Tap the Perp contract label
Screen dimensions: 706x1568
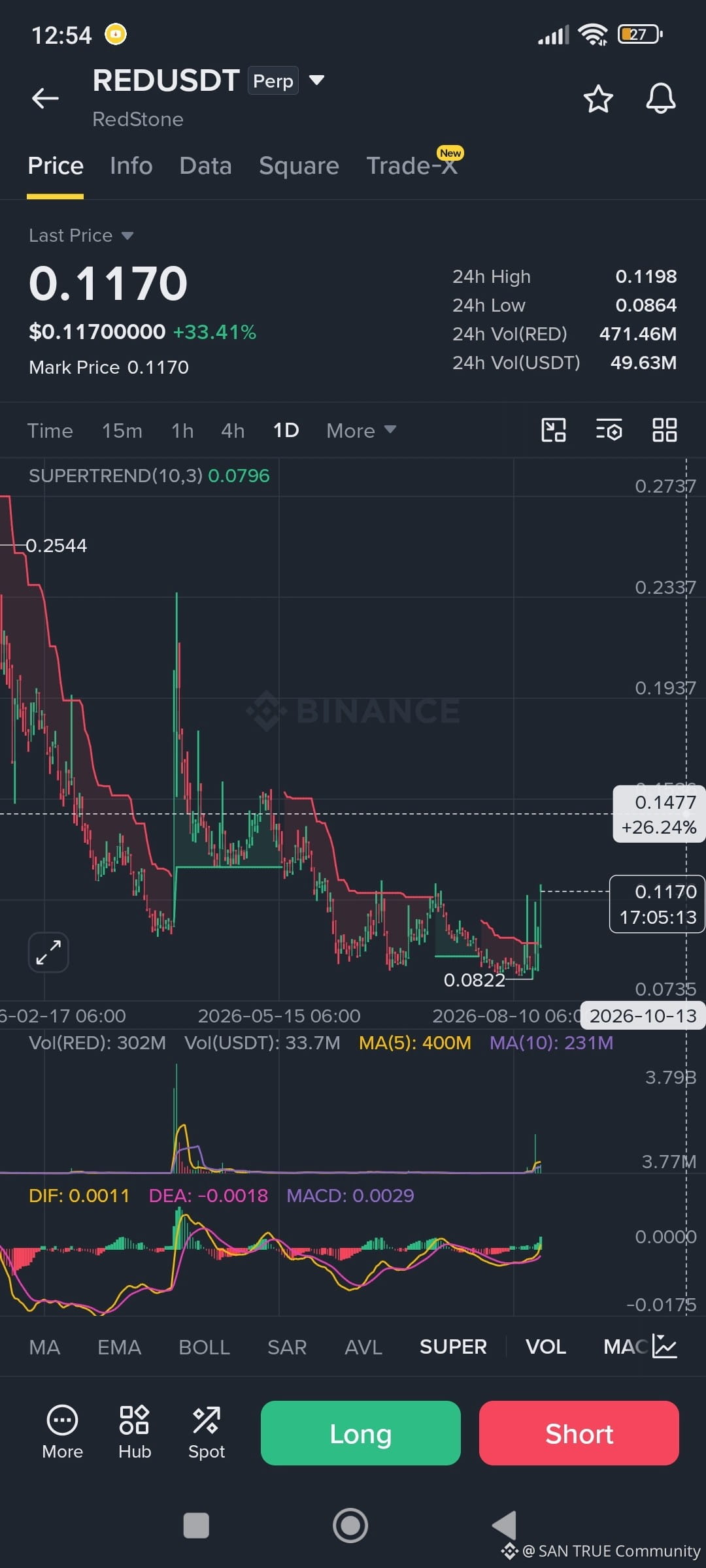tap(273, 81)
